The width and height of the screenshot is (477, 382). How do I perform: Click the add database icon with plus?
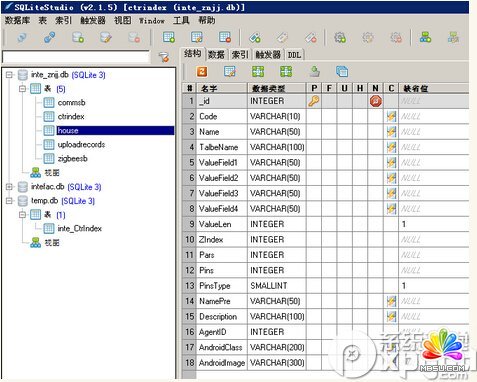pos(78,37)
